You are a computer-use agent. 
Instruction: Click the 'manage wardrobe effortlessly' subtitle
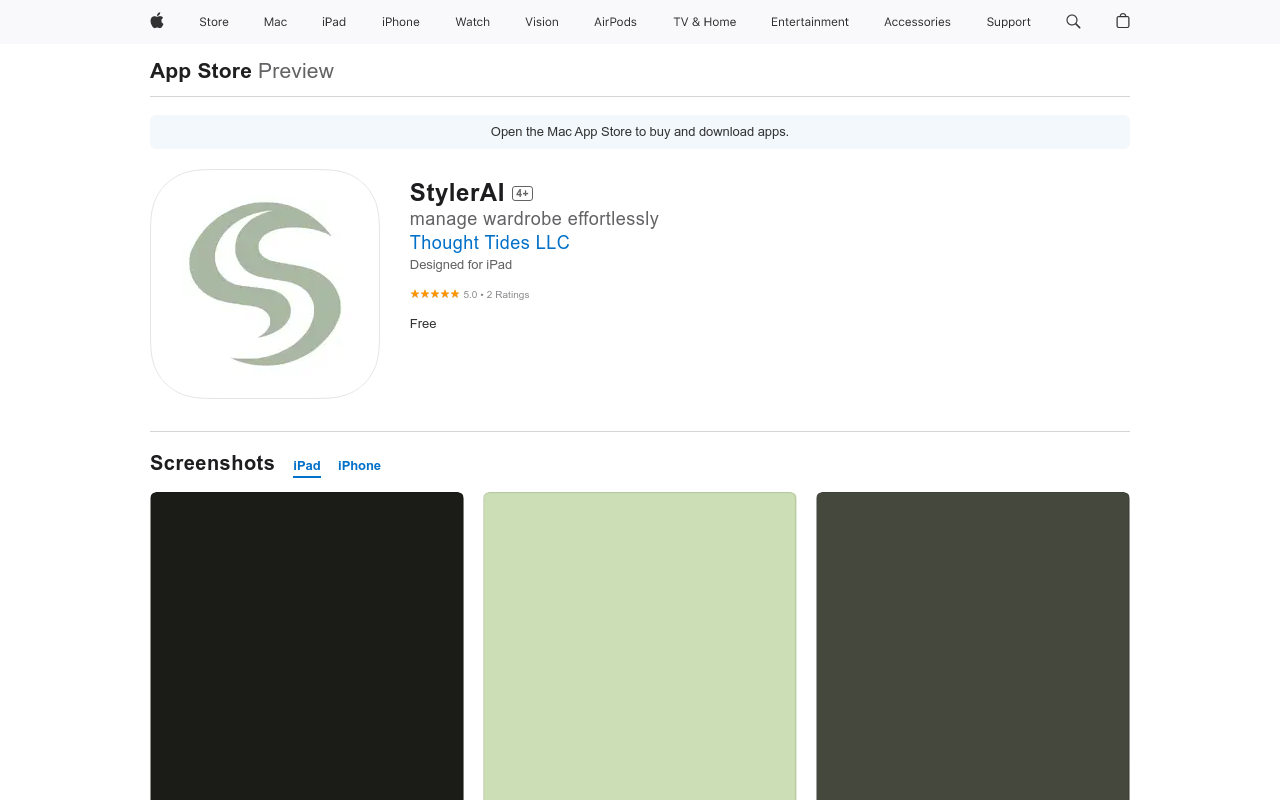[534, 219]
